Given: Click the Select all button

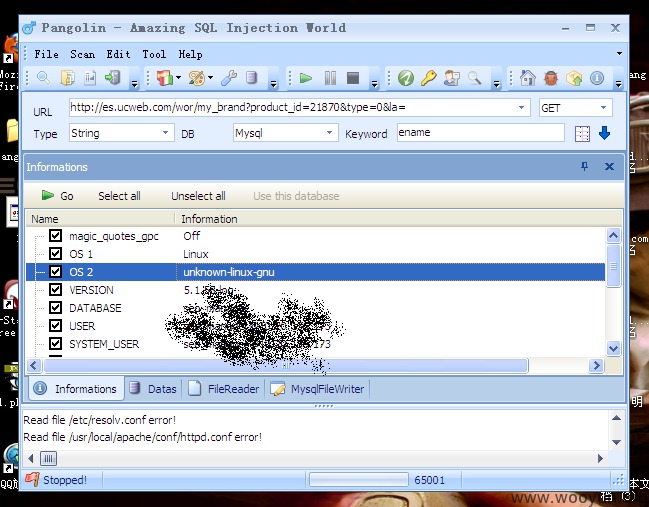Looking at the screenshot, I should point(119,196).
